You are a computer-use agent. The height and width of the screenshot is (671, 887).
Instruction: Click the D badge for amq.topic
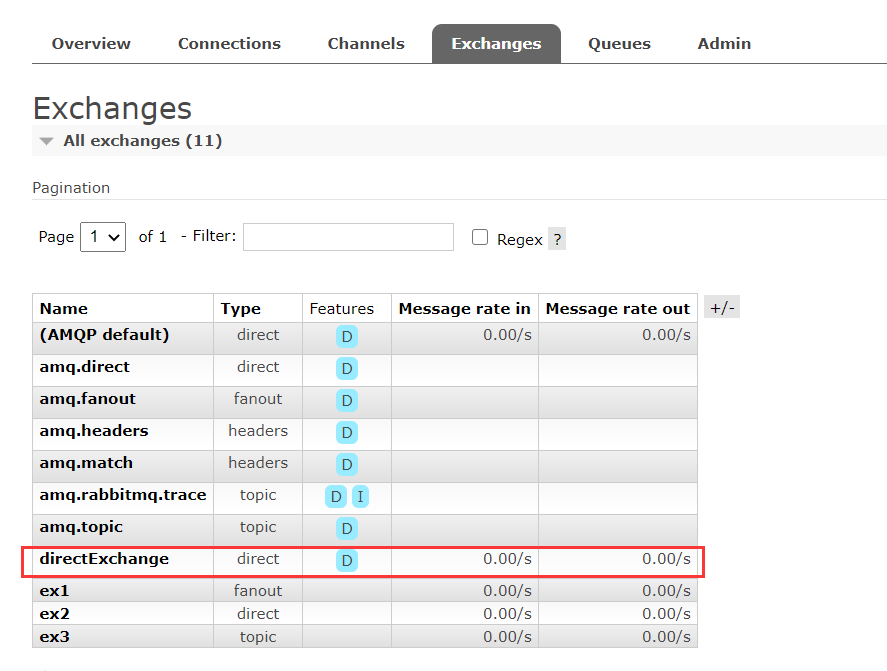(347, 528)
